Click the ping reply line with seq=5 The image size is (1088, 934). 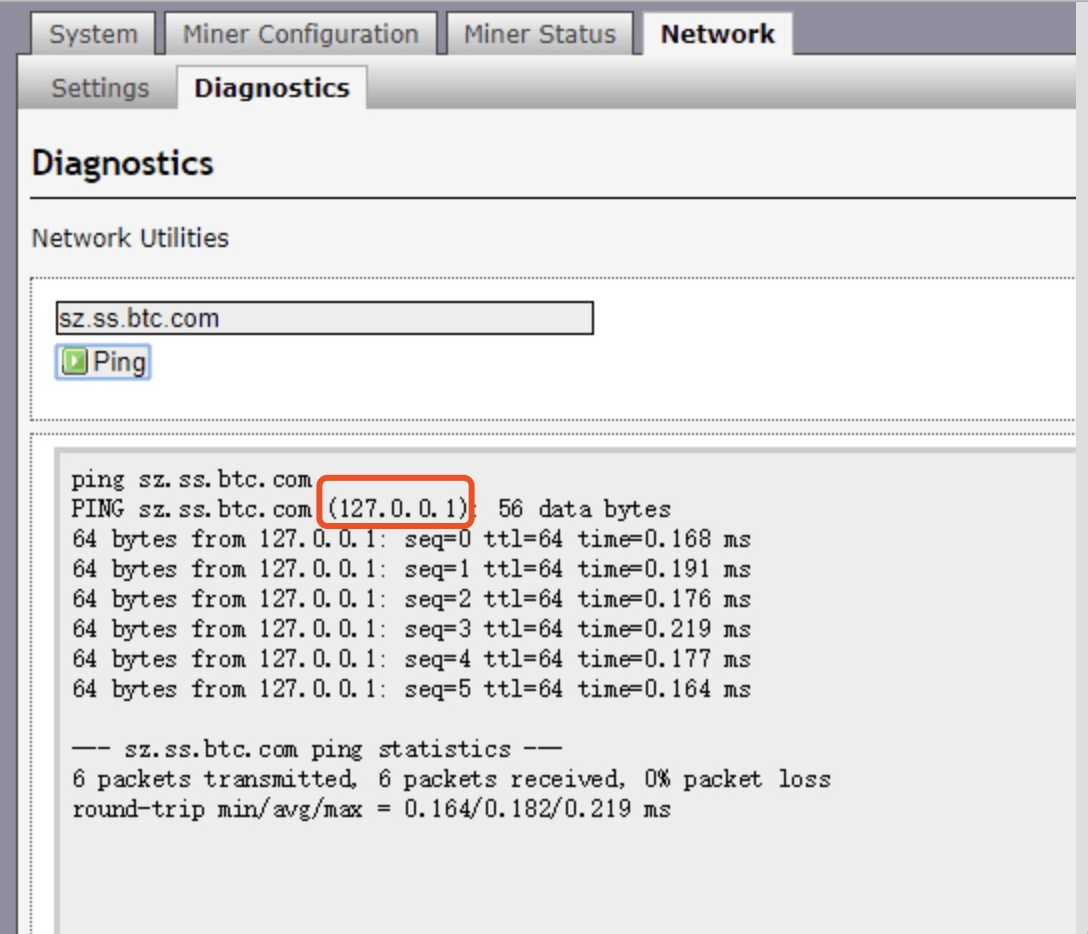click(411, 689)
